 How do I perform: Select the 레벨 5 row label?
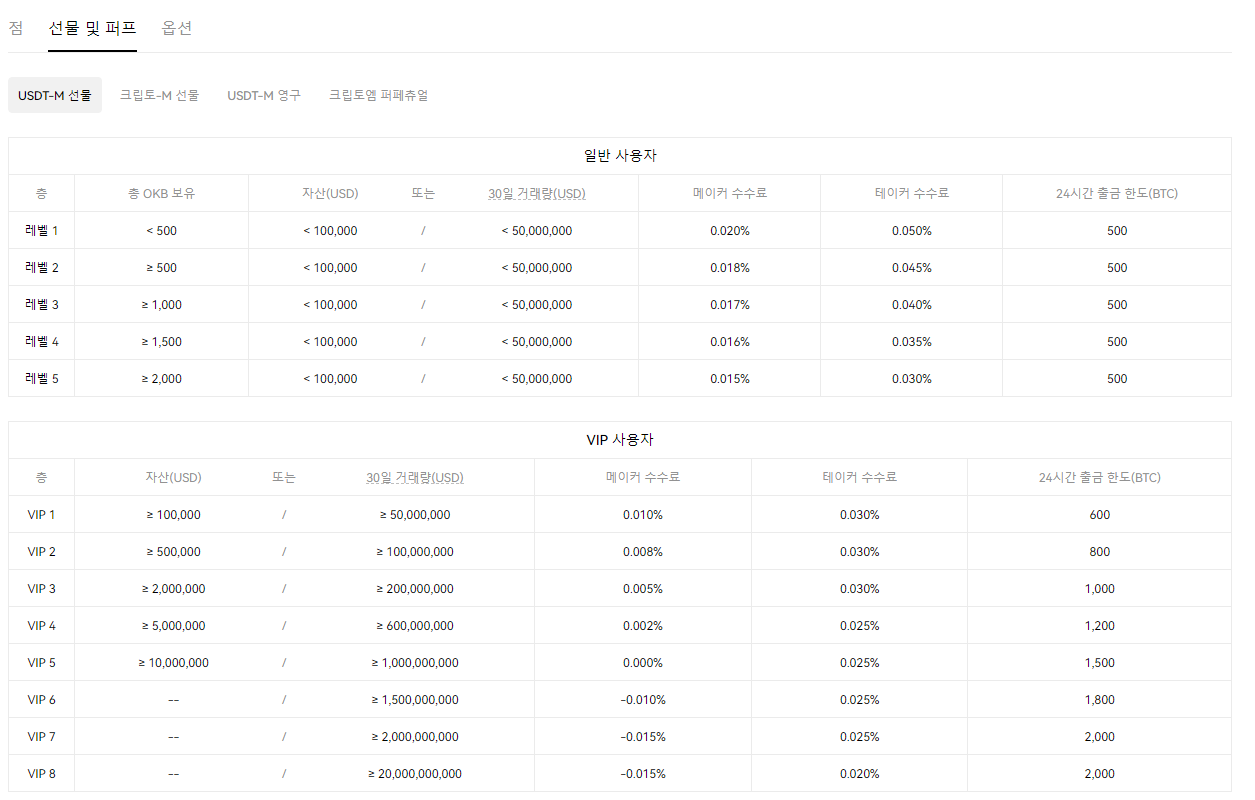coord(42,379)
